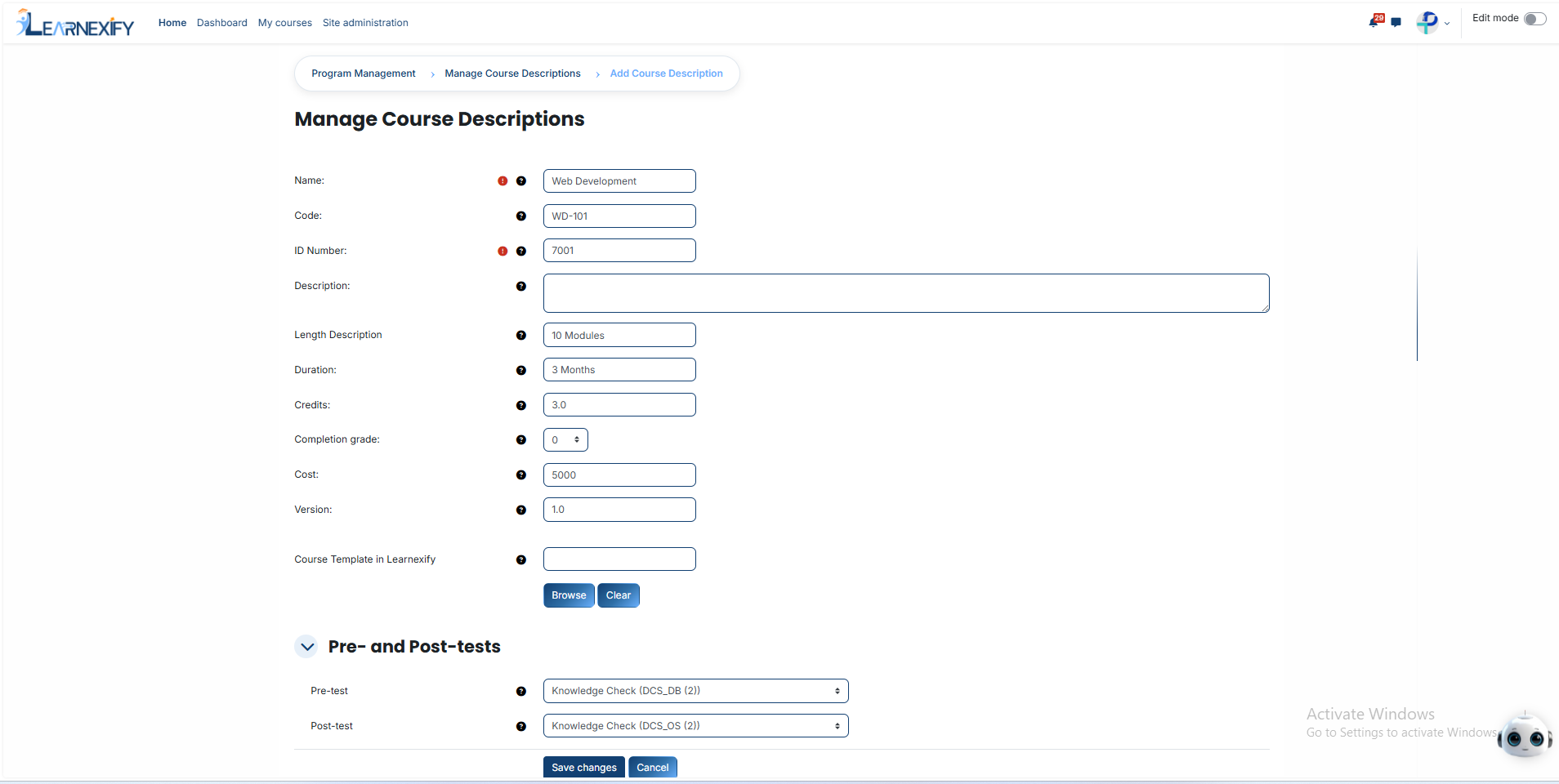Click help icon for Code field
1559x784 pixels.
pos(521,216)
